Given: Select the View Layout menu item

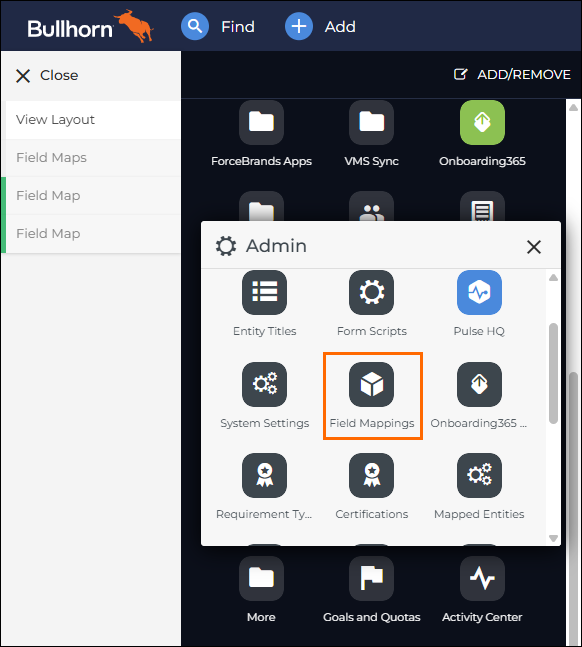Looking at the screenshot, I should [x=93, y=120].
